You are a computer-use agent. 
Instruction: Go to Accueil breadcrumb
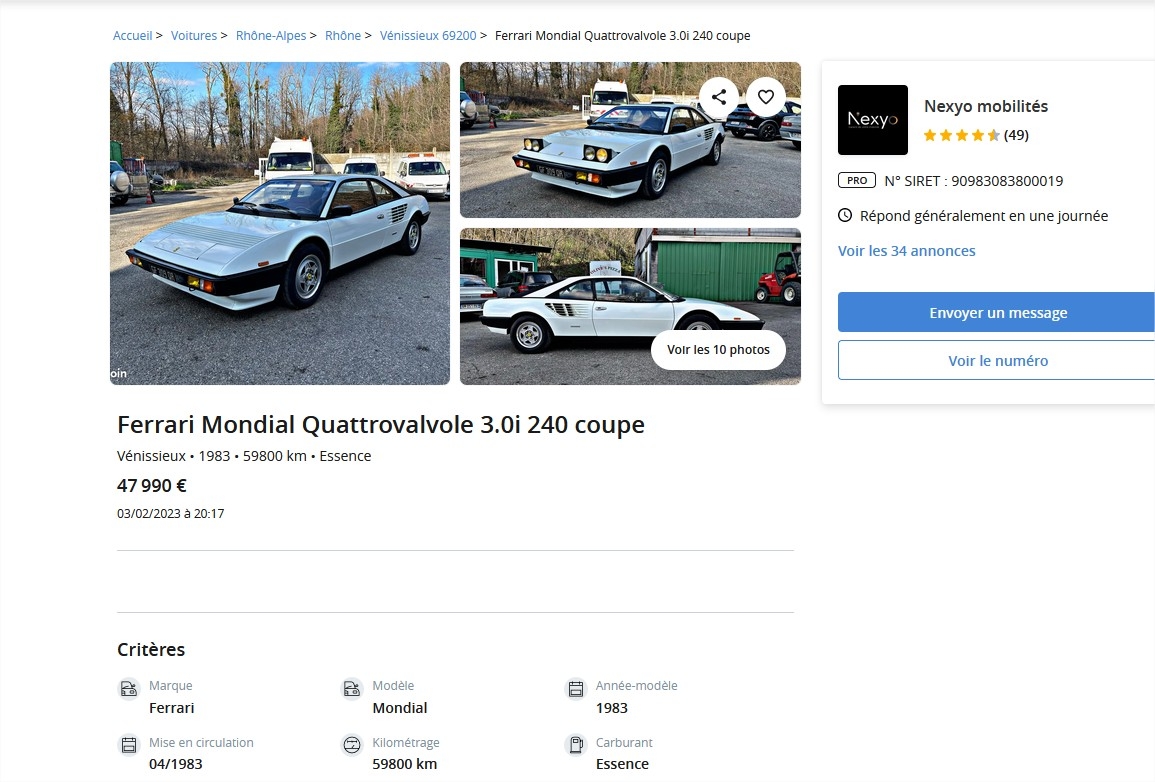coord(133,35)
